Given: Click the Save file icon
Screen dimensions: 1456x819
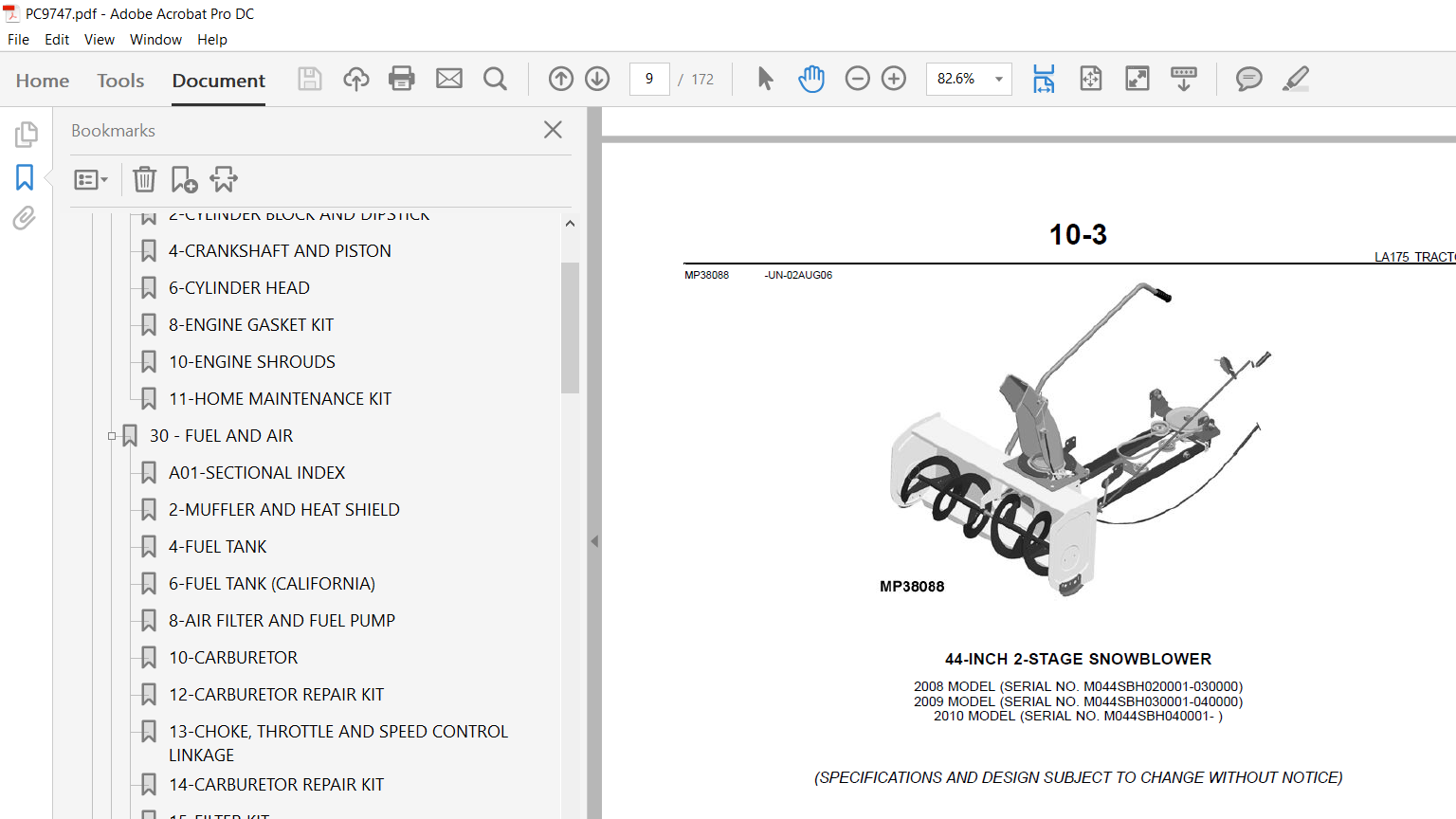Looking at the screenshot, I should click(x=310, y=79).
